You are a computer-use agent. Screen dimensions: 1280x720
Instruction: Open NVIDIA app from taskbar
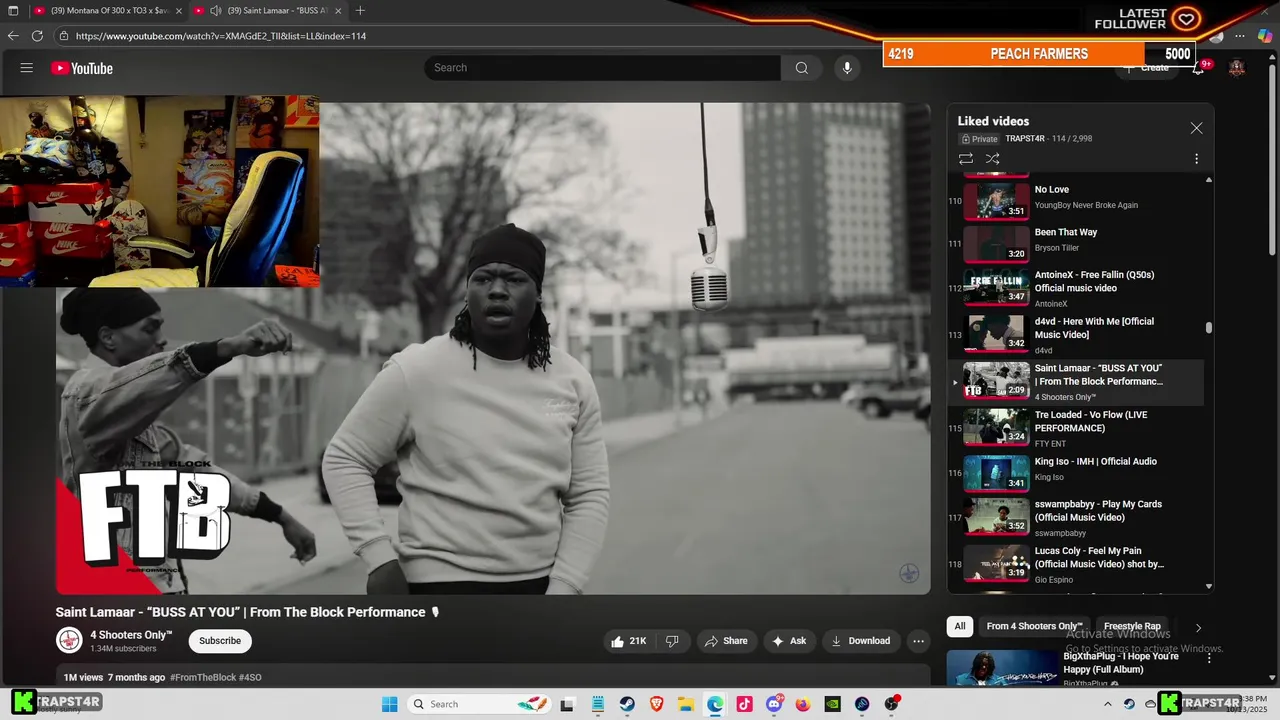tap(832, 704)
